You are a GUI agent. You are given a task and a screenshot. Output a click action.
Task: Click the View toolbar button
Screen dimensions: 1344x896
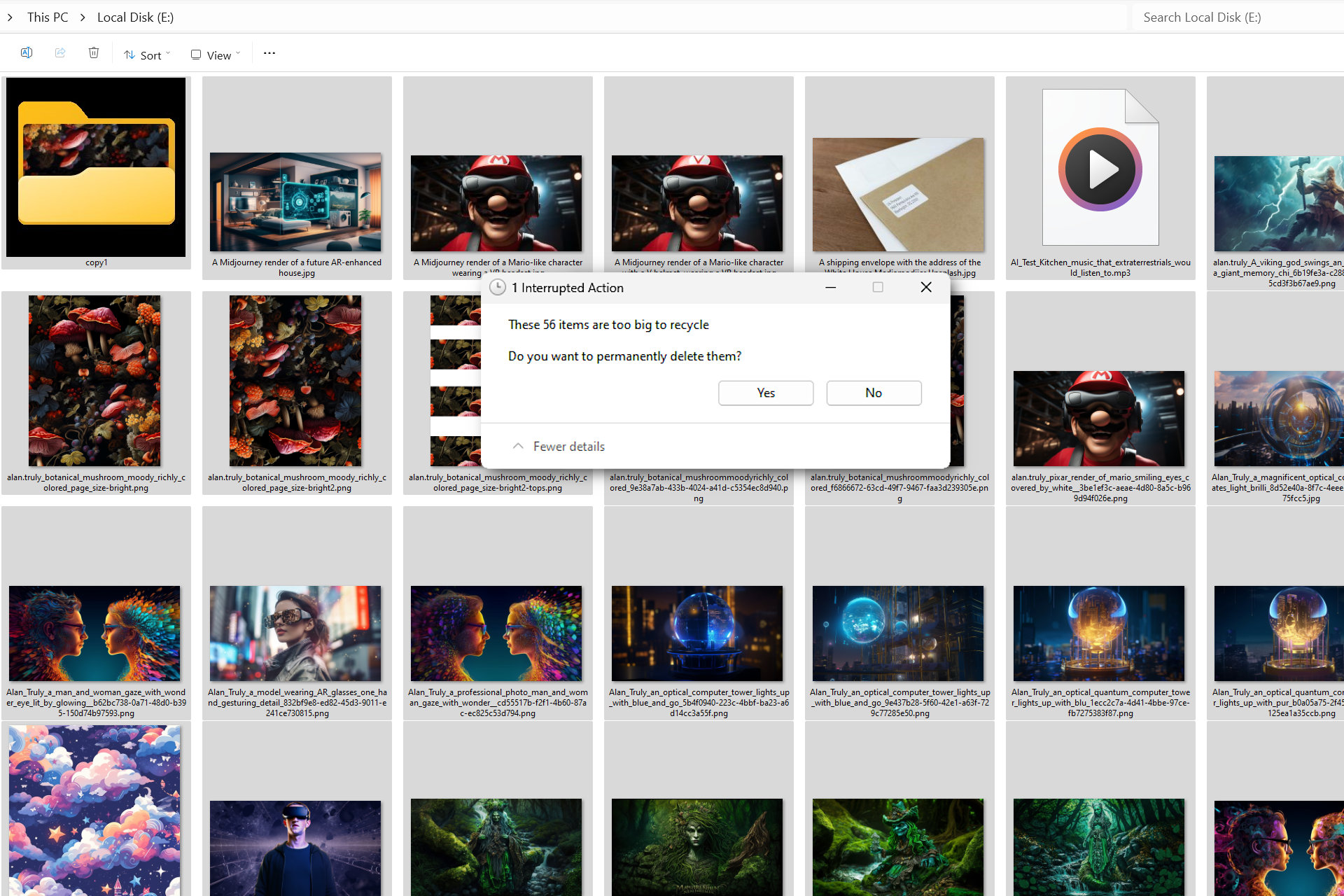point(214,55)
